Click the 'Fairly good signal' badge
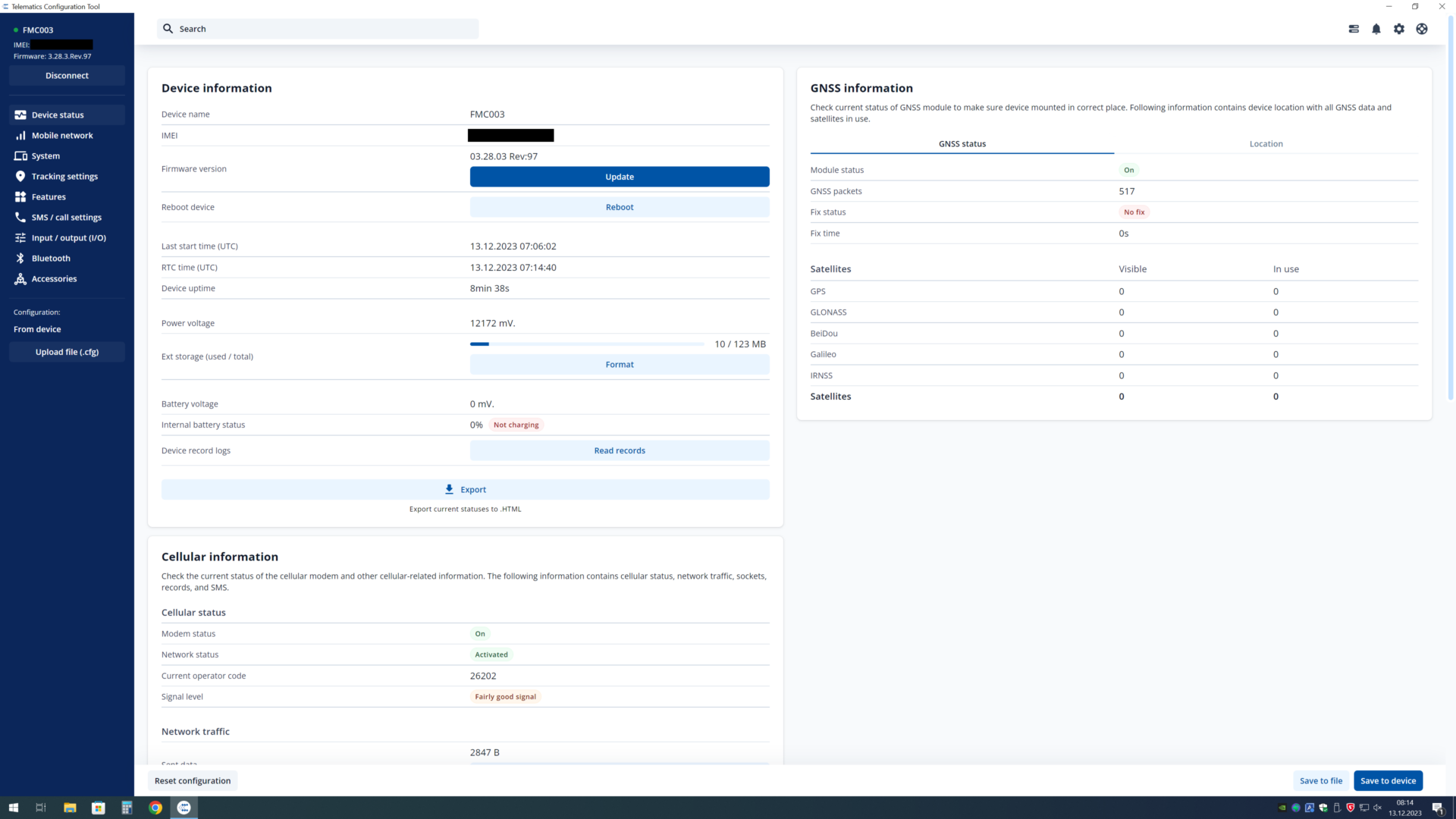 tap(505, 697)
